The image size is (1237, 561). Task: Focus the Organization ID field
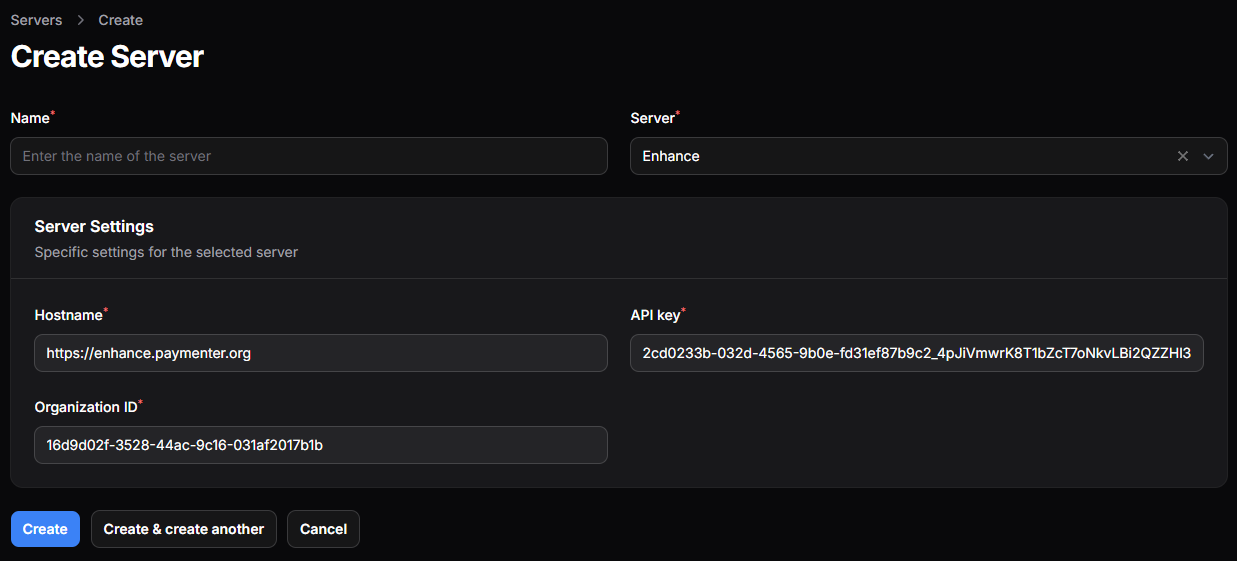coord(320,445)
